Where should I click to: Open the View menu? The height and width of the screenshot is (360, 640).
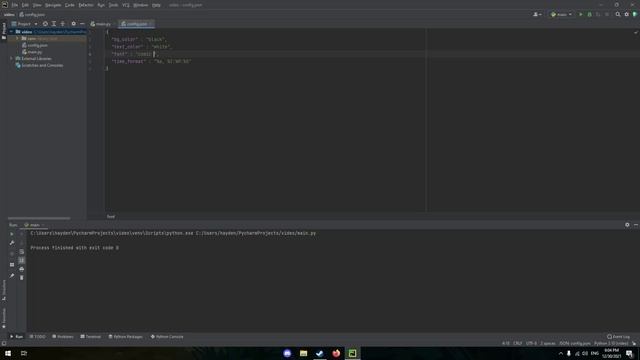[x=37, y=5]
